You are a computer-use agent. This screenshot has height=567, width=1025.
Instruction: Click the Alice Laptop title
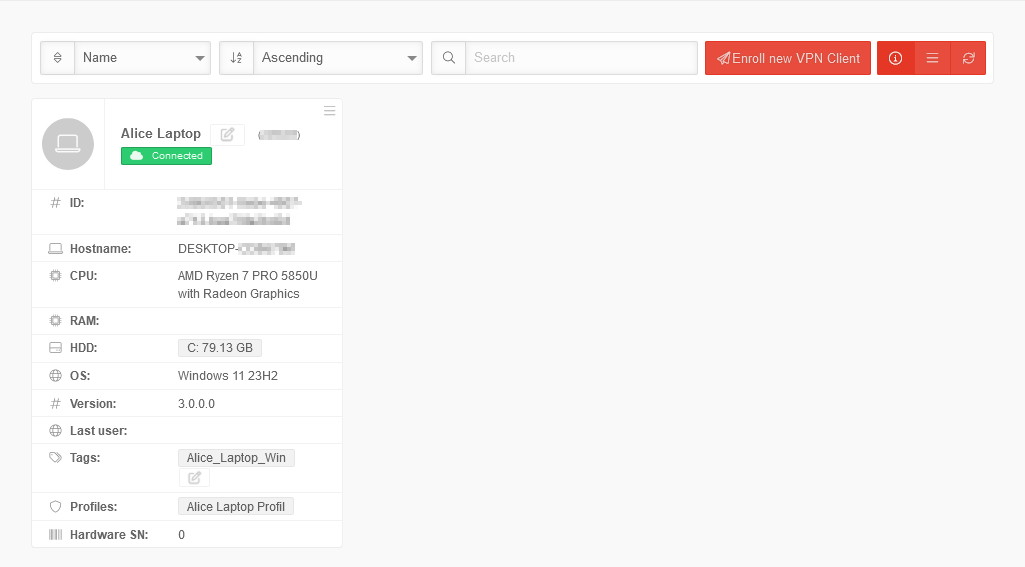pos(160,134)
